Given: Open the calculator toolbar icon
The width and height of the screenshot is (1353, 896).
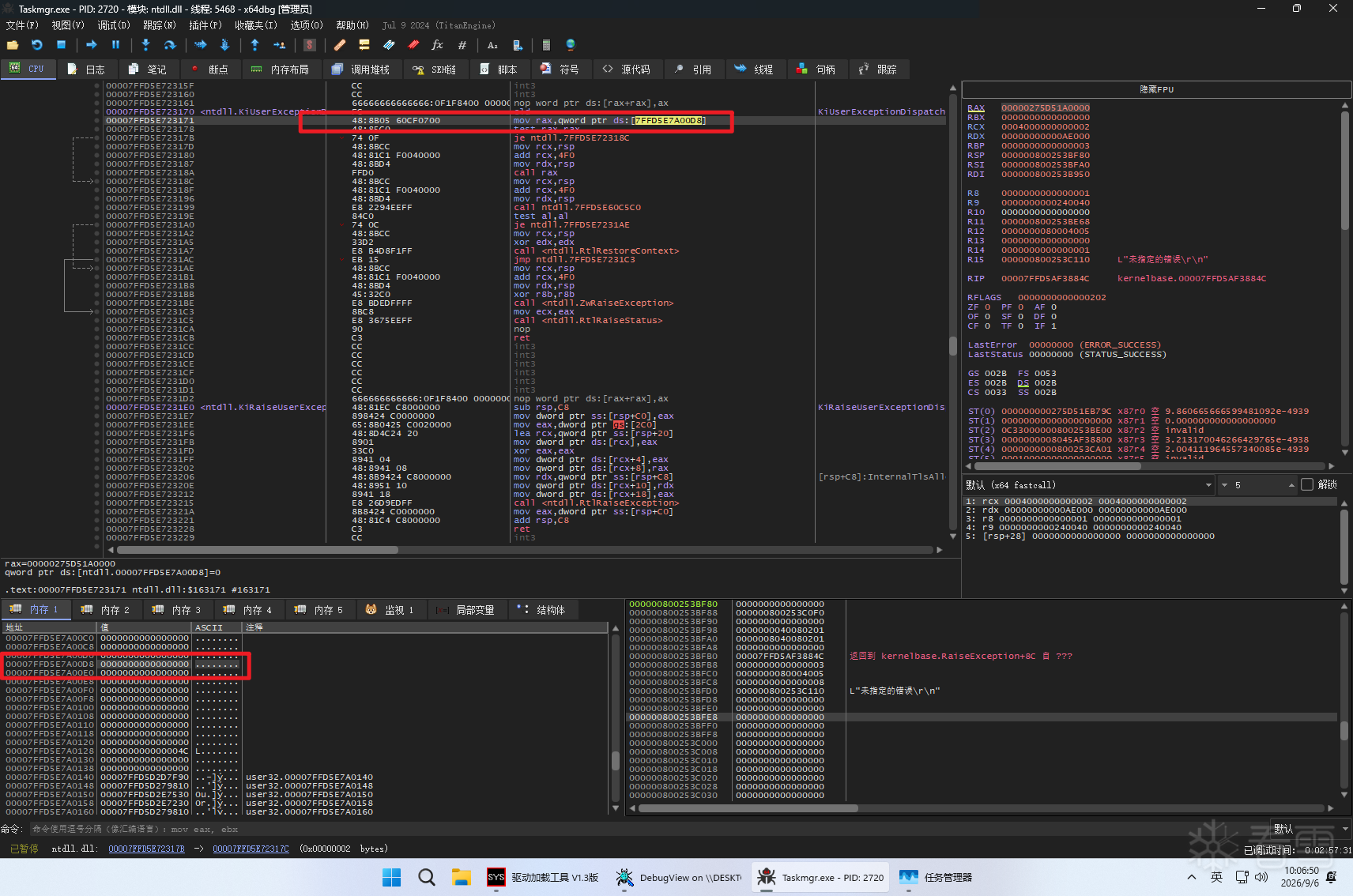Looking at the screenshot, I should click(546, 45).
